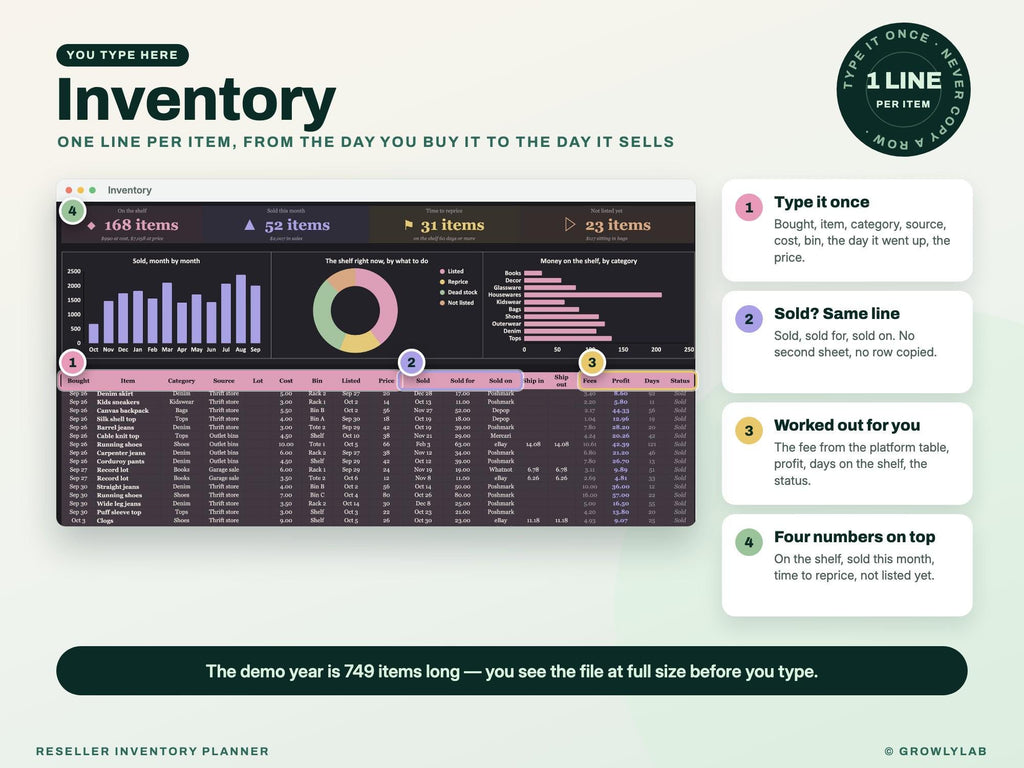Click the '31 items' time to reprice figure
Screen dimensions: 1024x768
tap(453, 225)
